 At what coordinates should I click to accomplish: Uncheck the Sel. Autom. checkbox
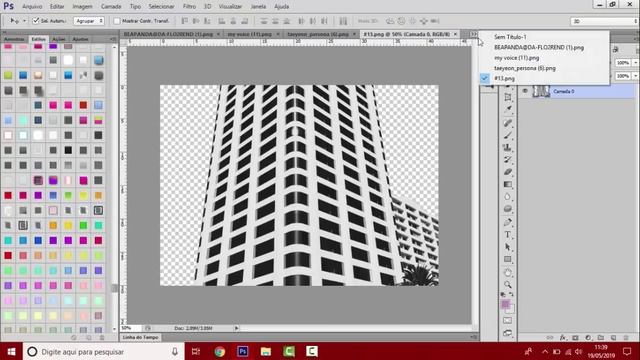point(36,20)
